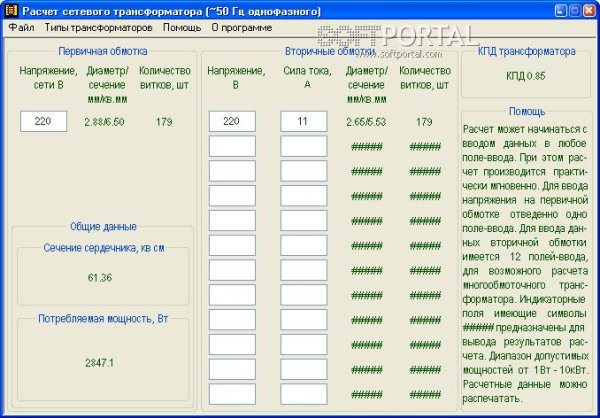Click the КПД 0.85 efficiency value
This screenshot has width=600, height=418.
(525, 76)
